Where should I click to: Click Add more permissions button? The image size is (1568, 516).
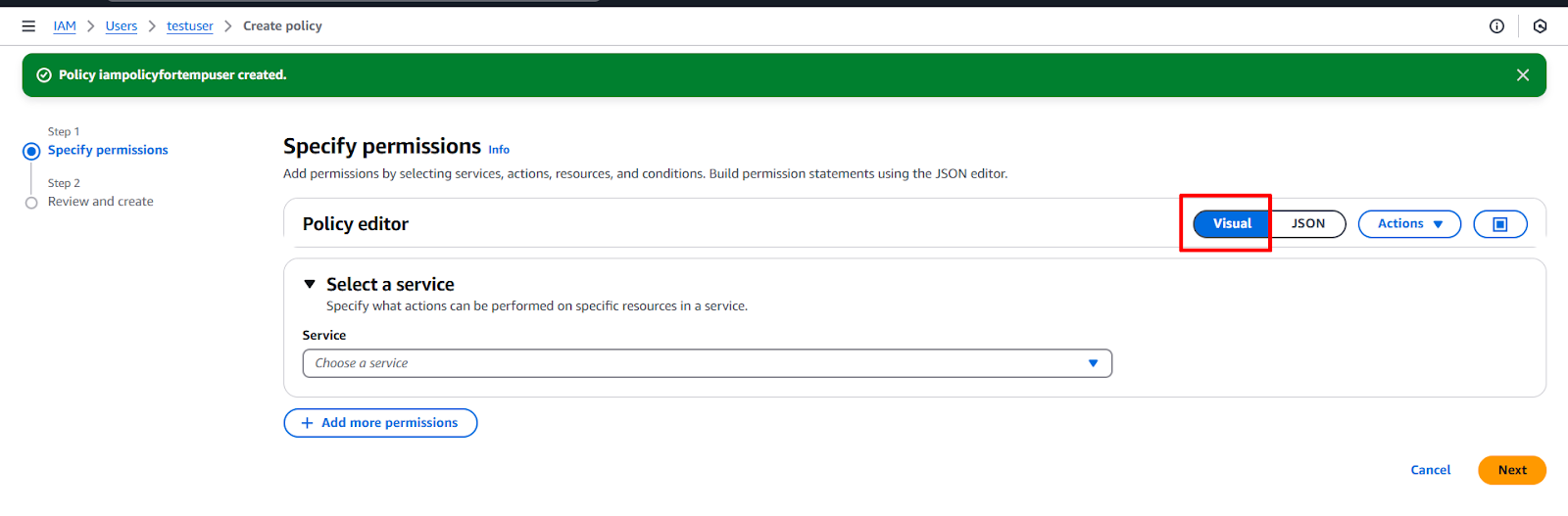pyautogui.click(x=380, y=423)
